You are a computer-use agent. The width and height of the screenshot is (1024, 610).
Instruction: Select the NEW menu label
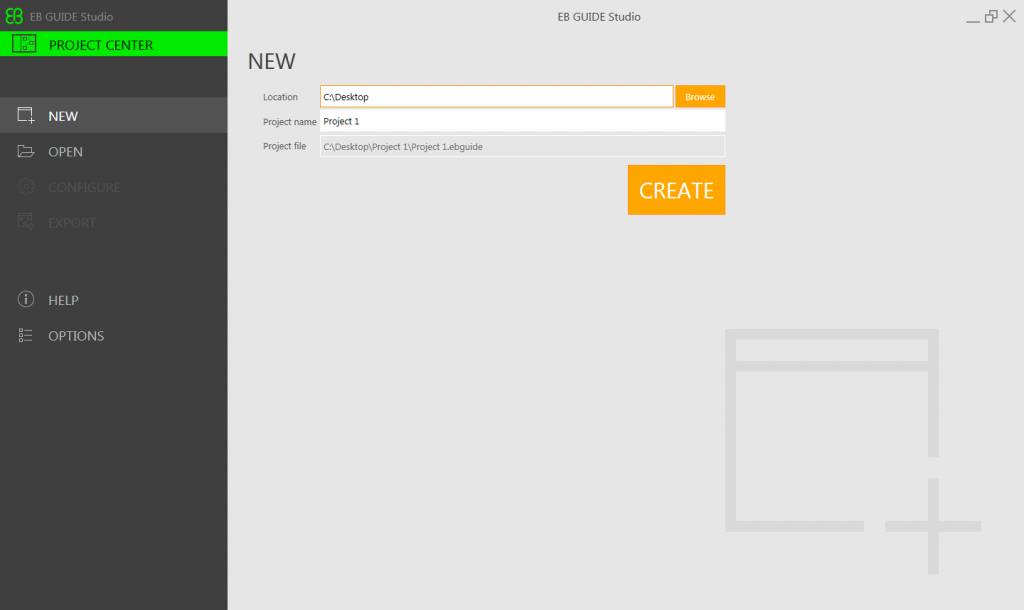(x=63, y=116)
